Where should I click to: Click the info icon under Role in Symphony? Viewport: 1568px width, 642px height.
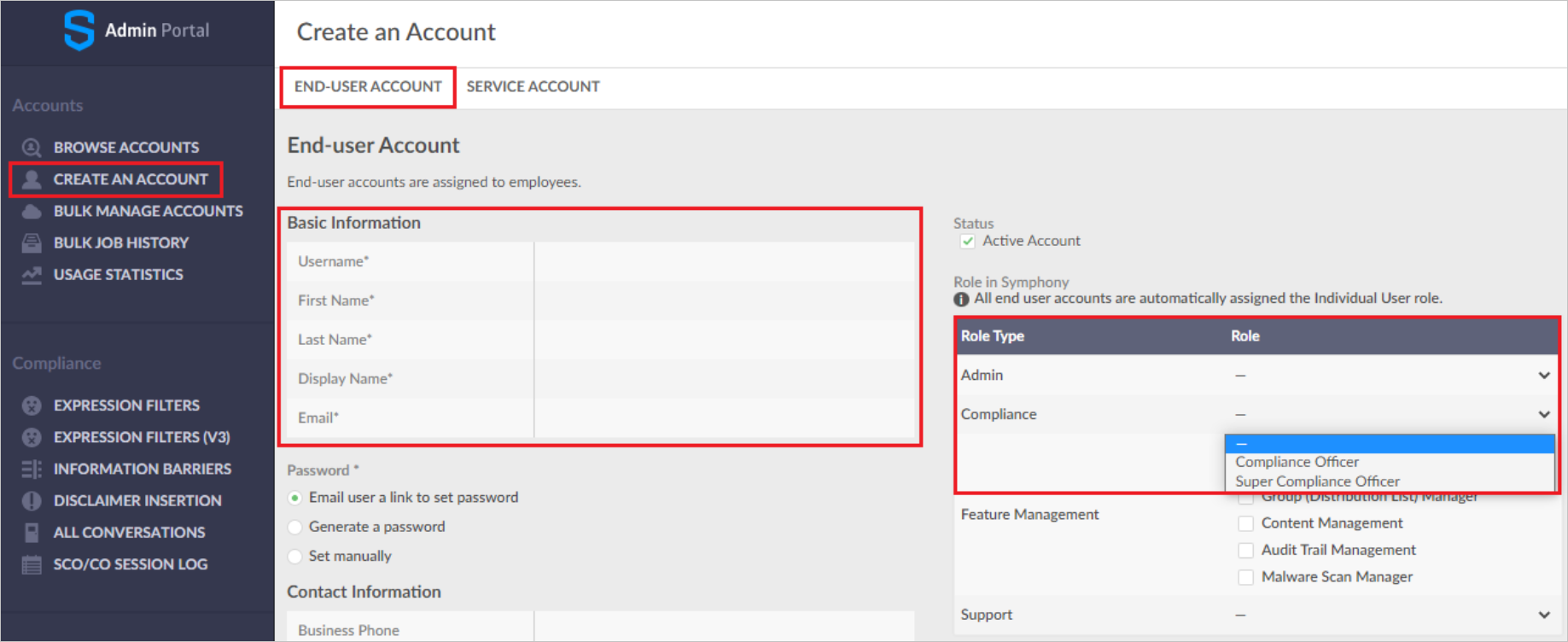click(961, 300)
